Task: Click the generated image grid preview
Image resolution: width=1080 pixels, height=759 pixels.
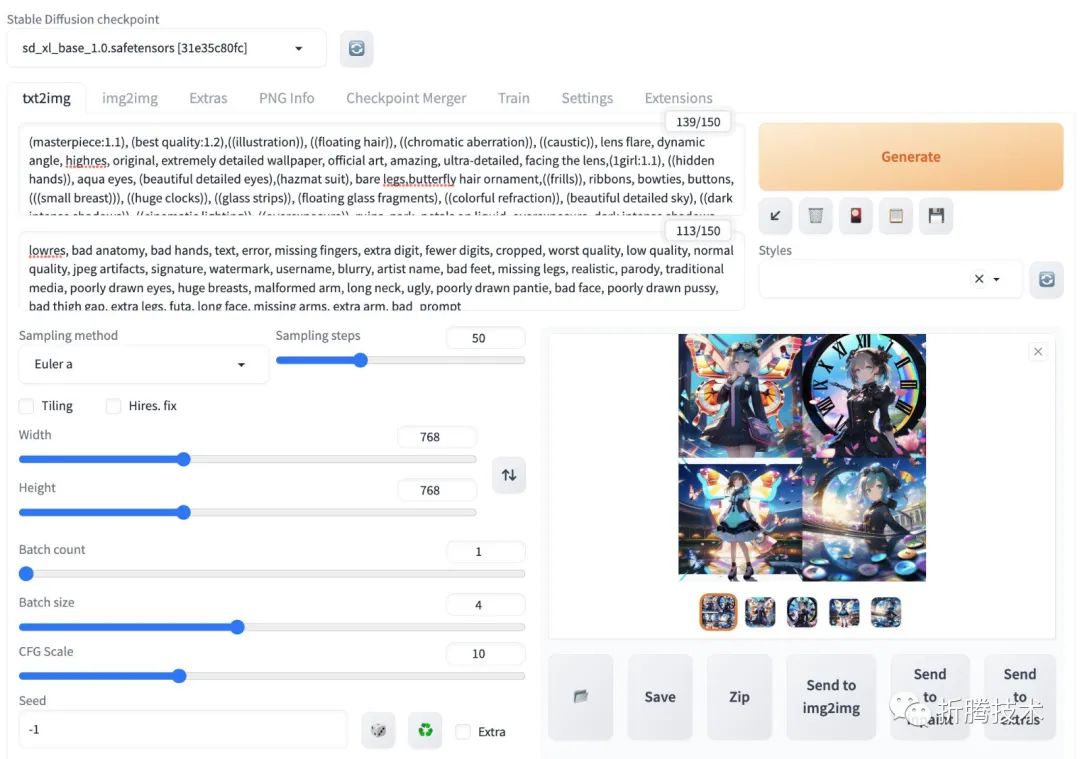Action: [x=802, y=457]
